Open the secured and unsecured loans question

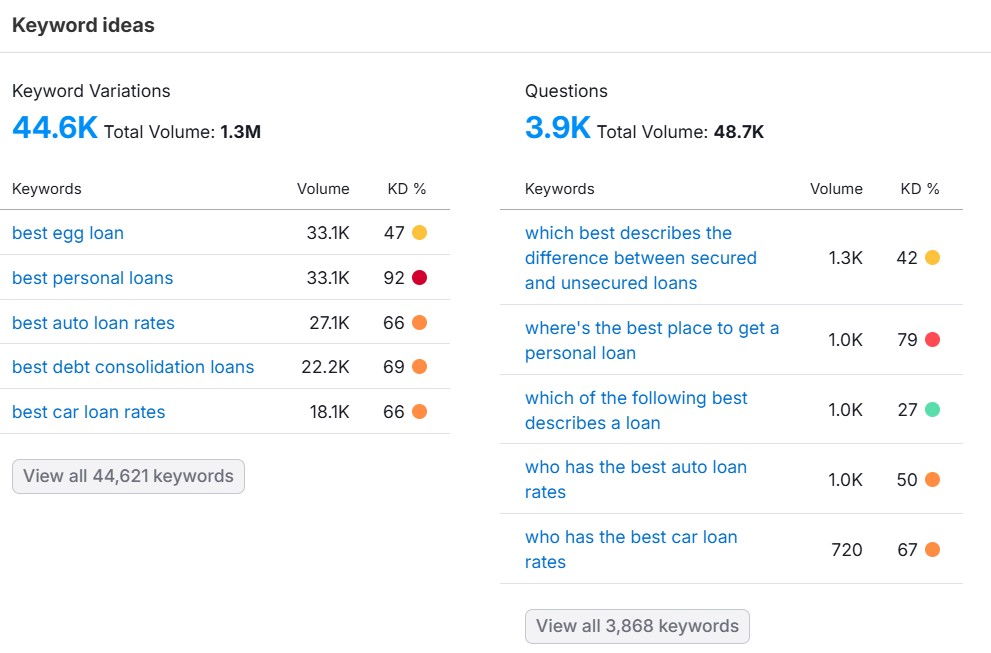[x=640, y=258]
